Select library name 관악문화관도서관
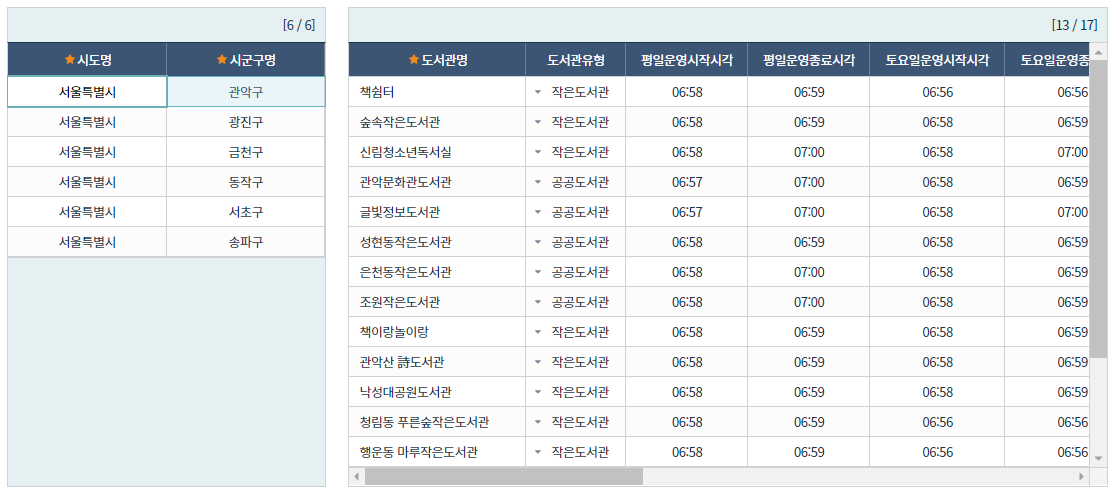Screen dimensions: 1120x499 tap(437, 182)
